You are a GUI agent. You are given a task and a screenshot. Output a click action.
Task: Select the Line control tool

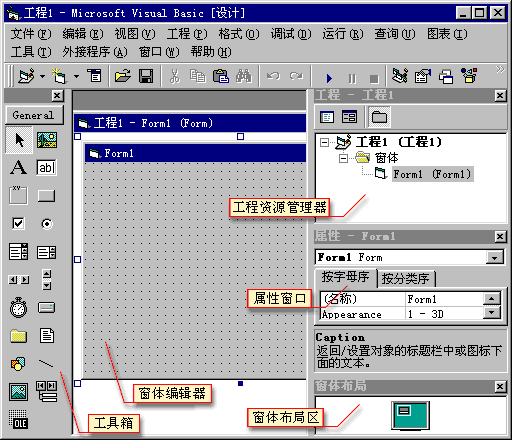pyautogui.click(x=46, y=363)
